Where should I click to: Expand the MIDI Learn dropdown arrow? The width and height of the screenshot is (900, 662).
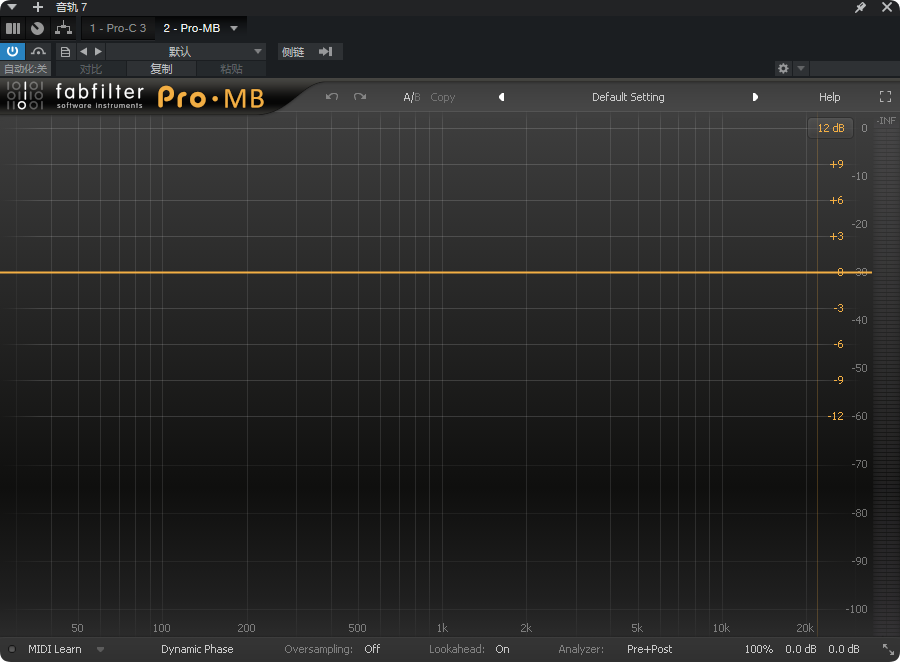pyautogui.click(x=100, y=649)
